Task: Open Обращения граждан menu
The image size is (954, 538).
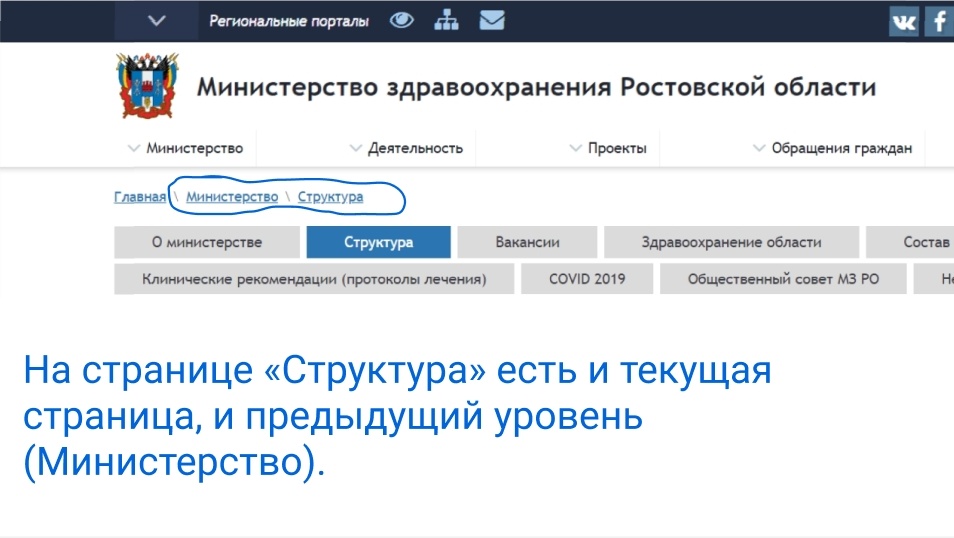Action: coord(832,148)
